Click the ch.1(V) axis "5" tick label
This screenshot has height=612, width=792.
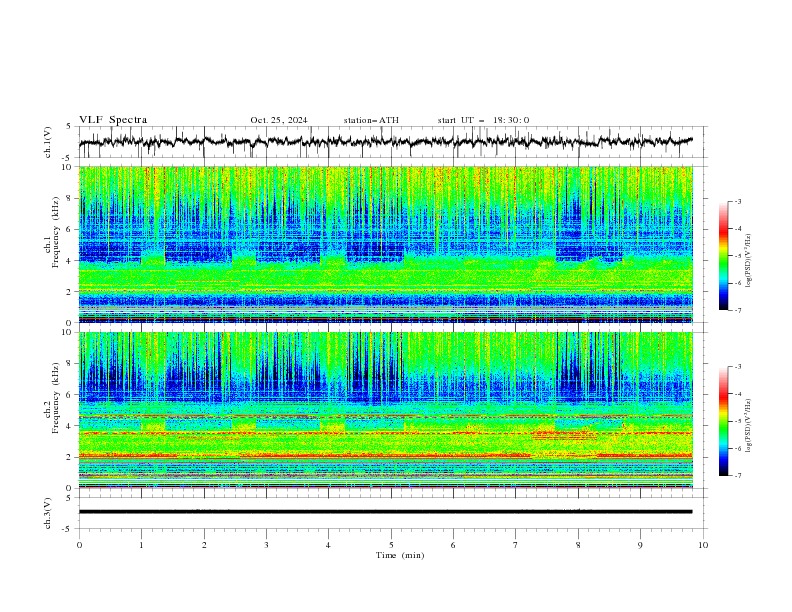(x=70, y=127)
